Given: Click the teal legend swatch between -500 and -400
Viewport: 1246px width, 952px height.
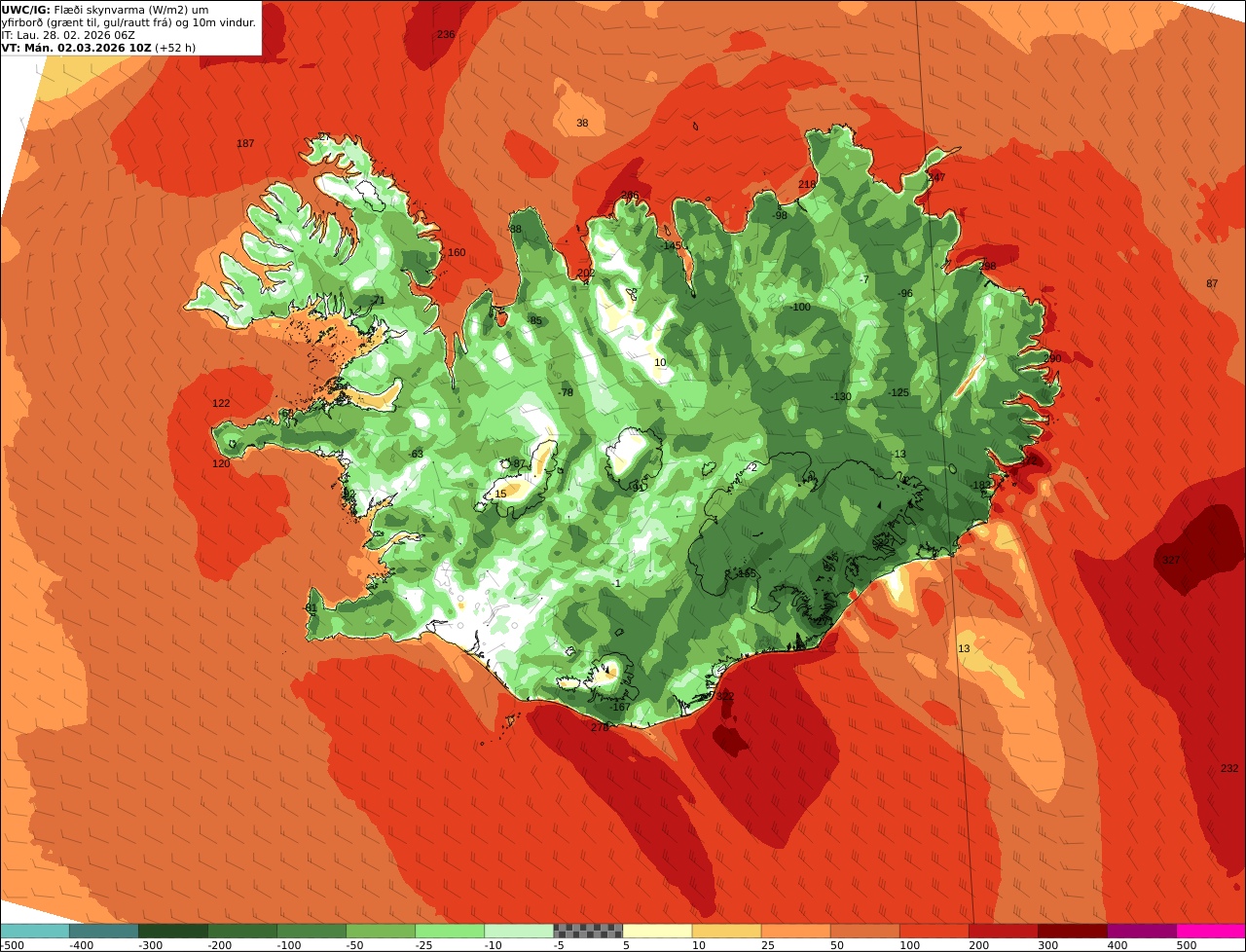Looking at the screenshot, I should point(35,932).
